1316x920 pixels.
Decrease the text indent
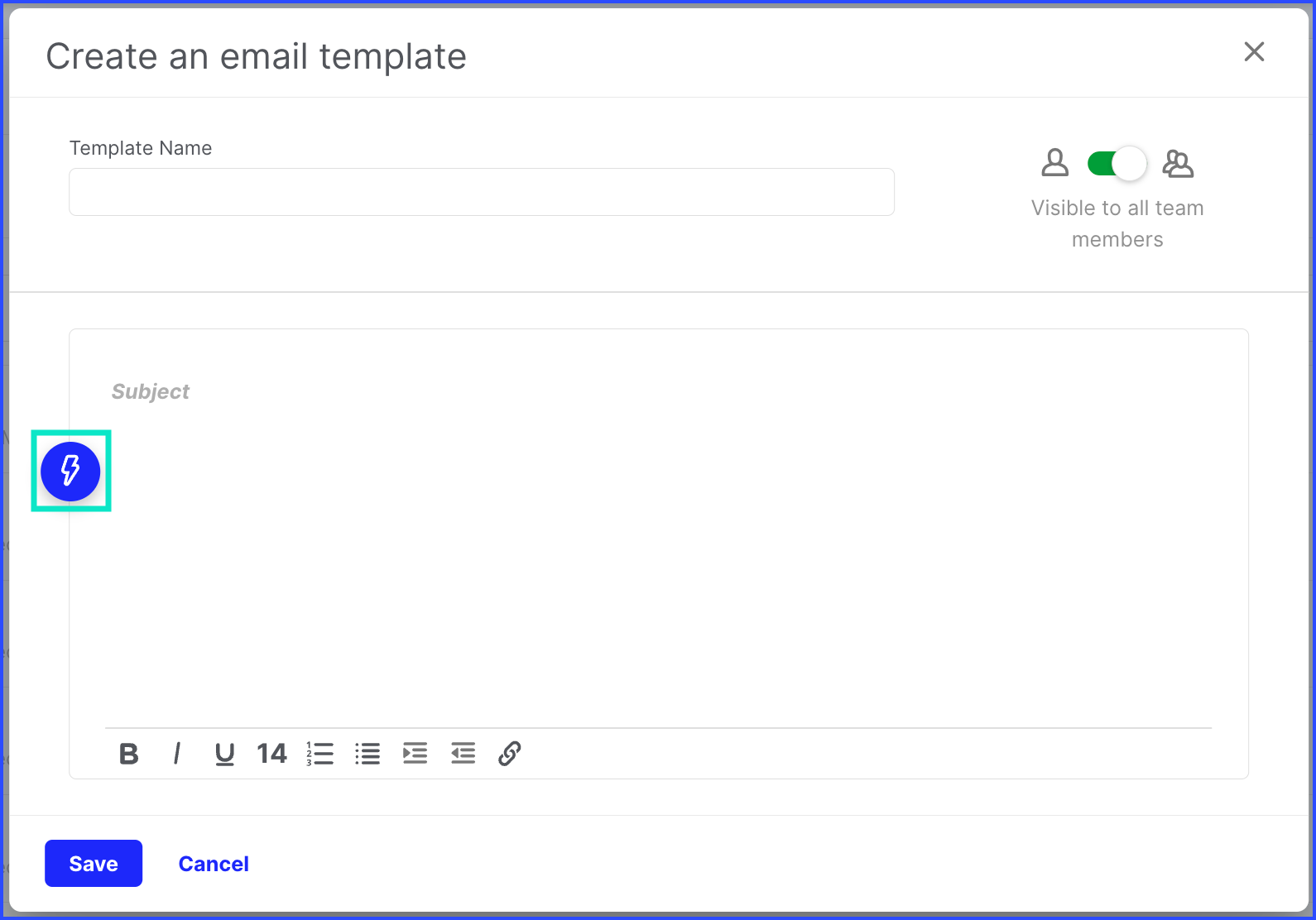click(463, 754)
